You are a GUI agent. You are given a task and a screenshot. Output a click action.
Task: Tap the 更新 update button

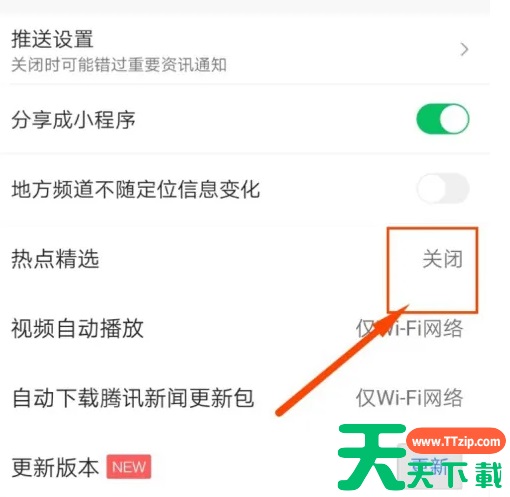[430, 466]
